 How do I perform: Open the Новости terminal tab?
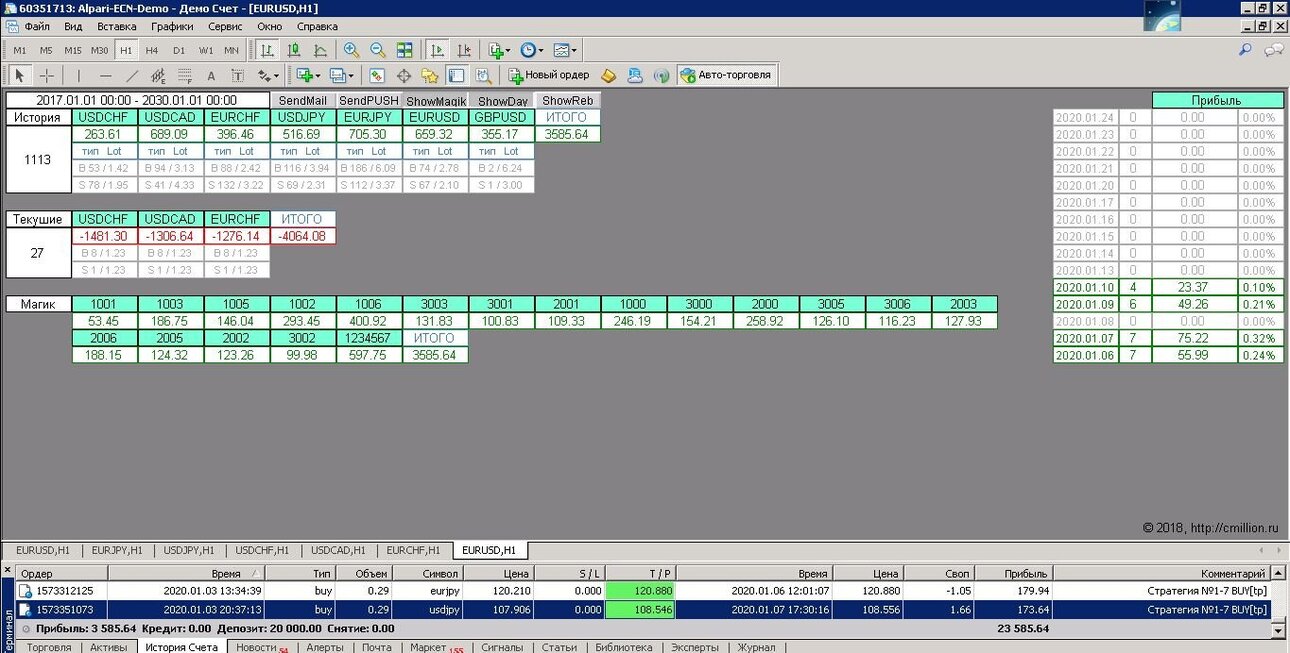[260, 647]
